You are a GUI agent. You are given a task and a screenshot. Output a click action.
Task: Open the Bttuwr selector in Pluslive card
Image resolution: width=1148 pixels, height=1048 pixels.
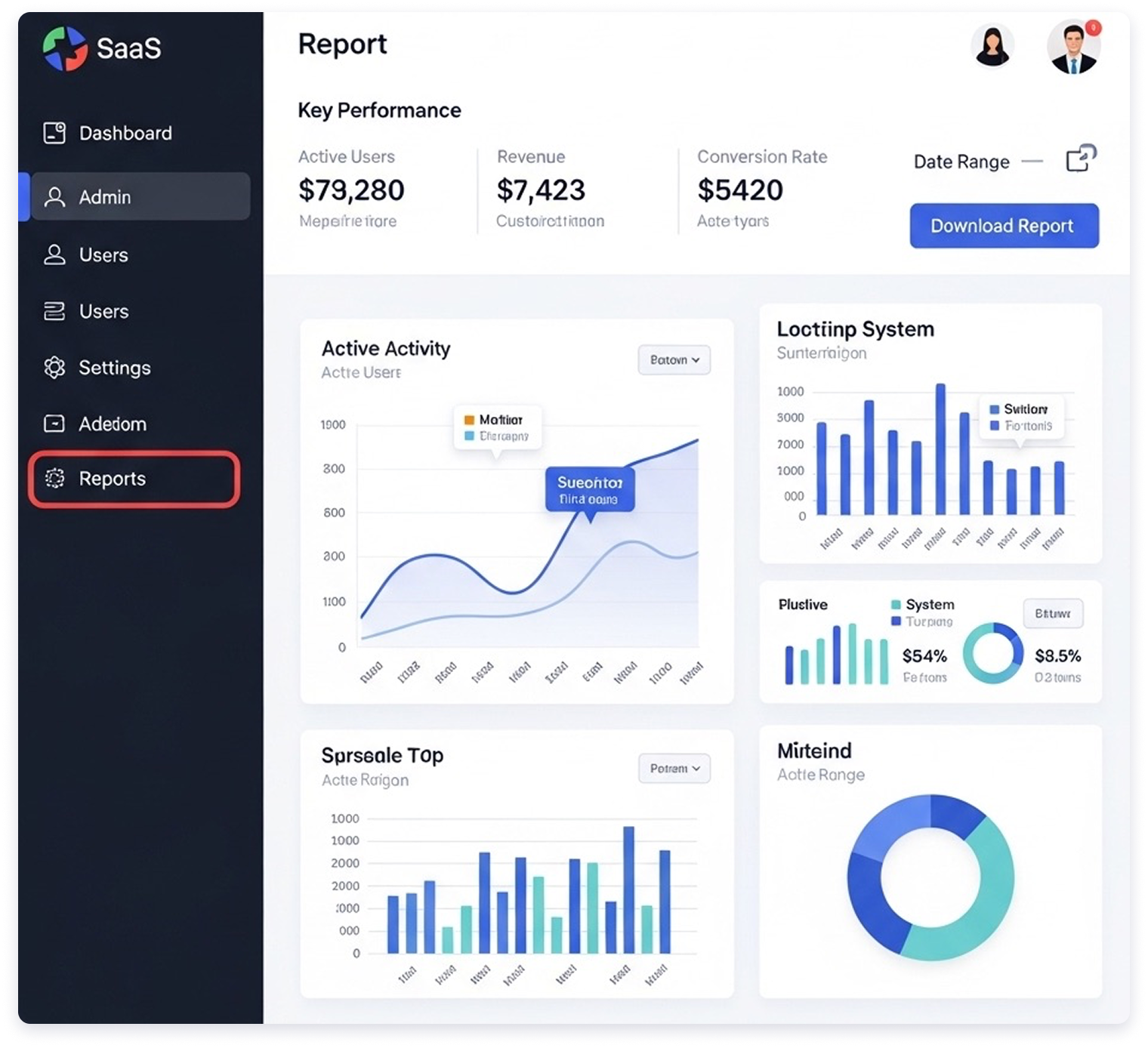(1053, 614)
